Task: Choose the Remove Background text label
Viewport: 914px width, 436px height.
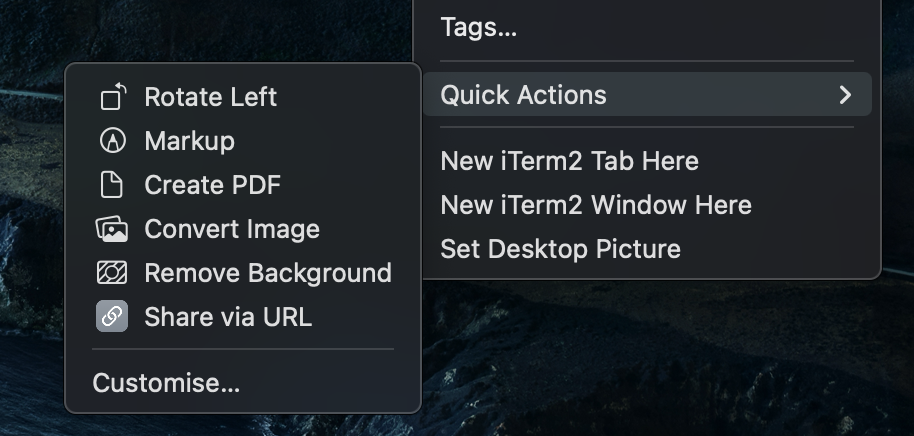Action: click(x=268, y=273)
